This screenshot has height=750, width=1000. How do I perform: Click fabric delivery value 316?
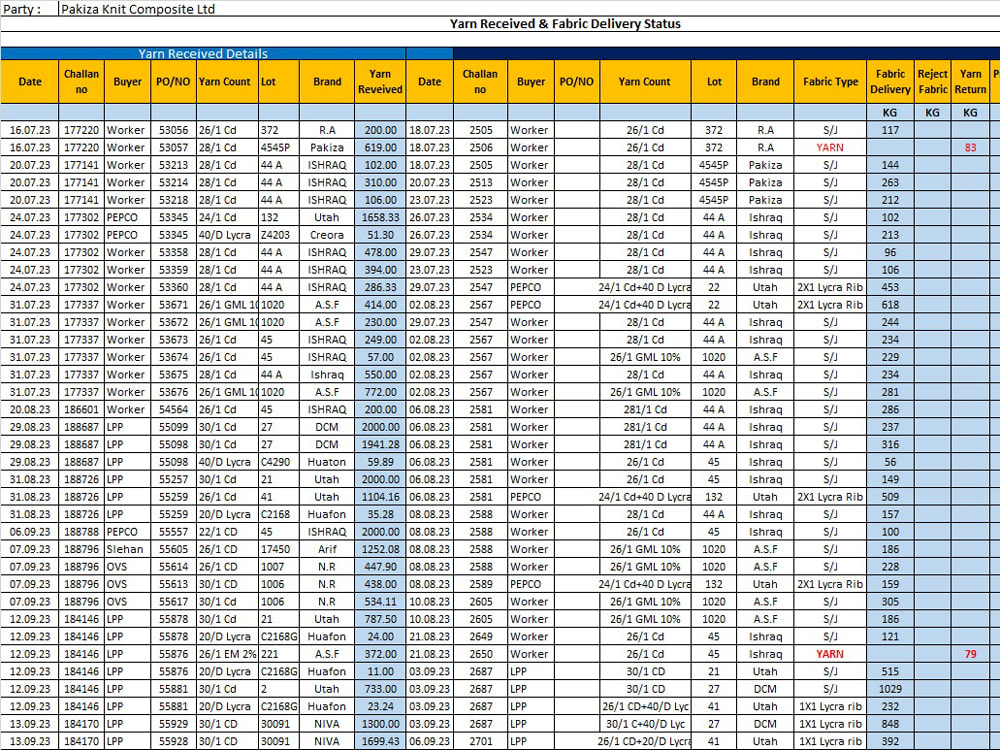pos(890,445)
